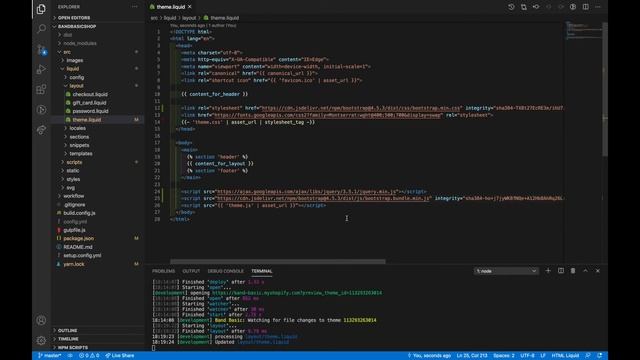The image size is (640, 360).
Task: Expand the sections folder
Action: coord(98,137)
